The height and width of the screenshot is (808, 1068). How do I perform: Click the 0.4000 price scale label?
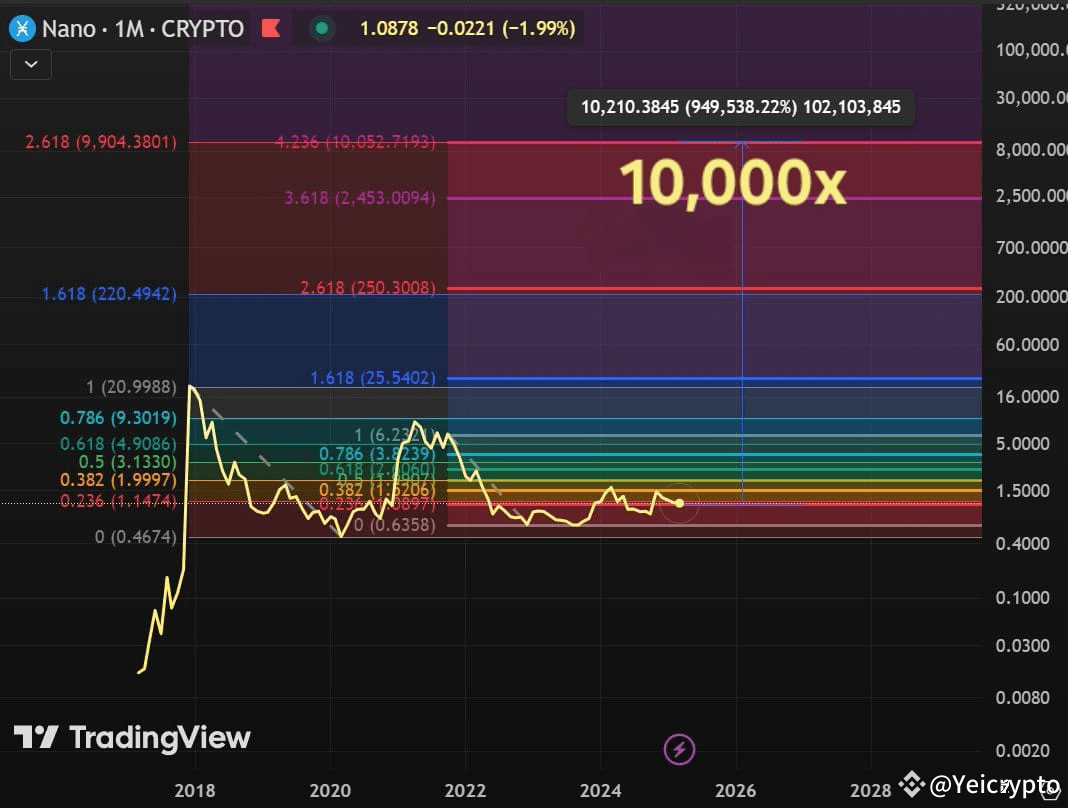(1022, 544)
